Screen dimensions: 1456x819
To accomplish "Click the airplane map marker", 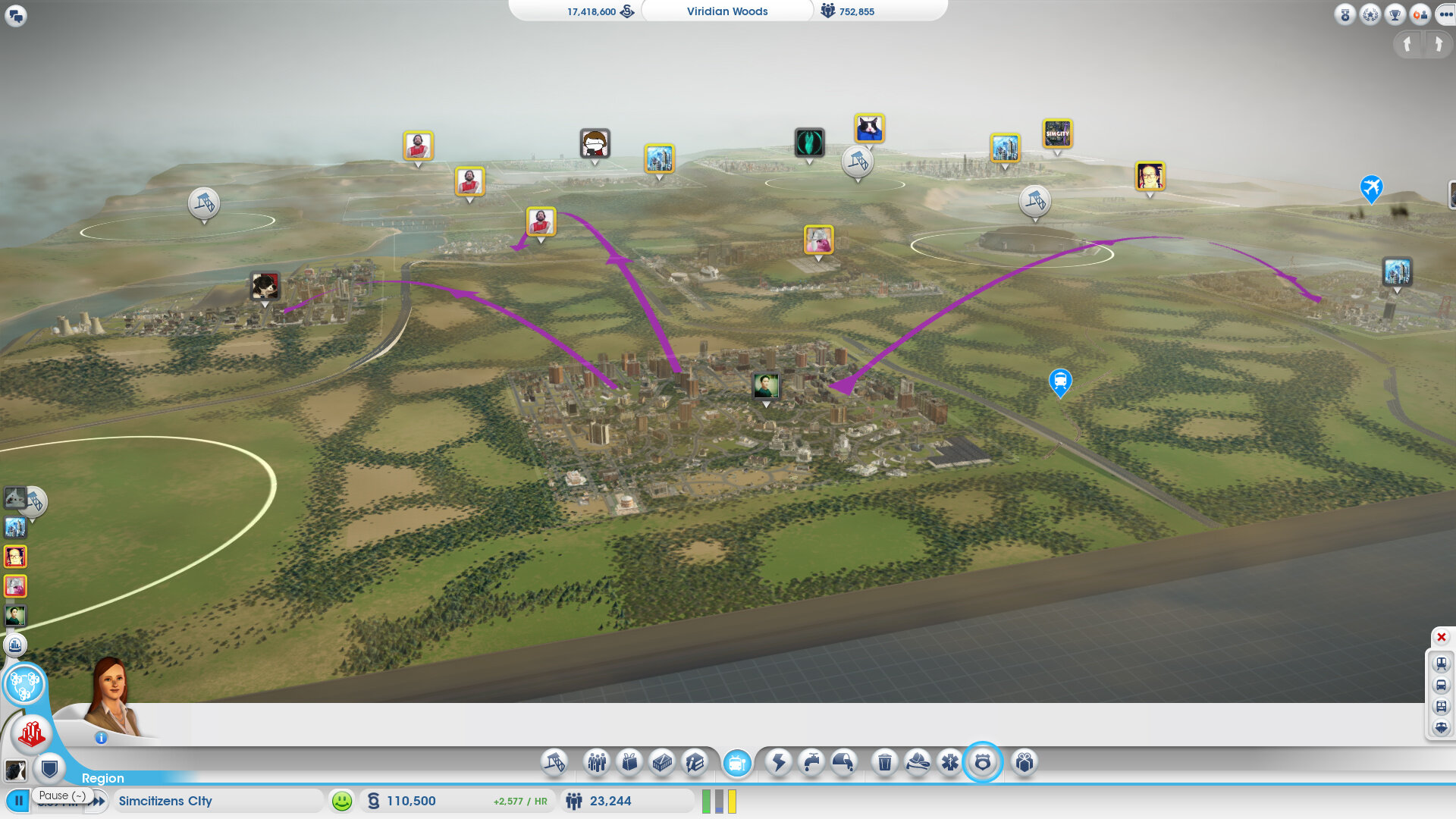I will 1371,188.
